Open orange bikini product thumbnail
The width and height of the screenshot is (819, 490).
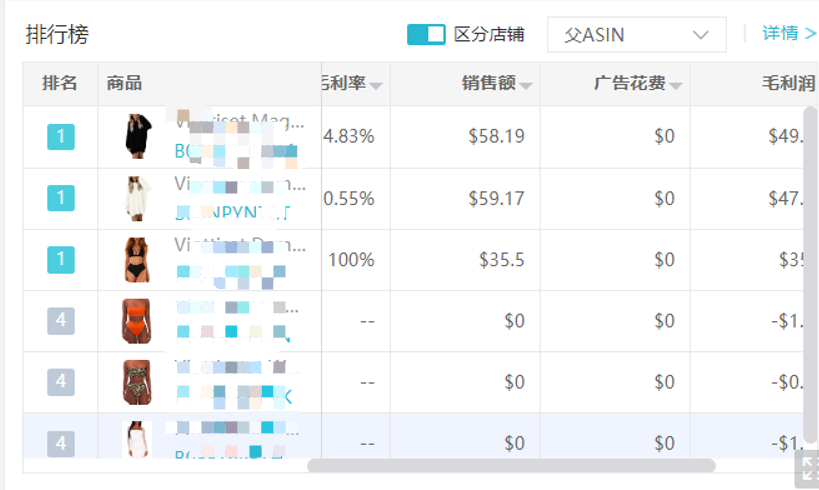(x=136, y=321)
